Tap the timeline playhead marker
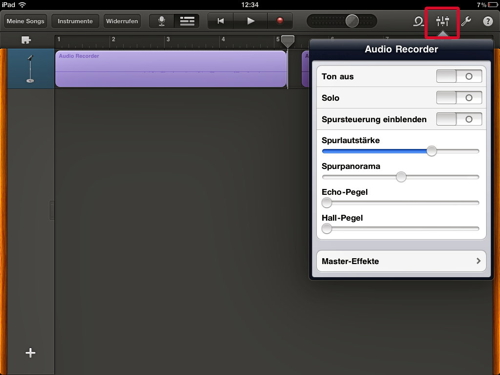This screenshot has width=500, height=375. pos(287,42)
